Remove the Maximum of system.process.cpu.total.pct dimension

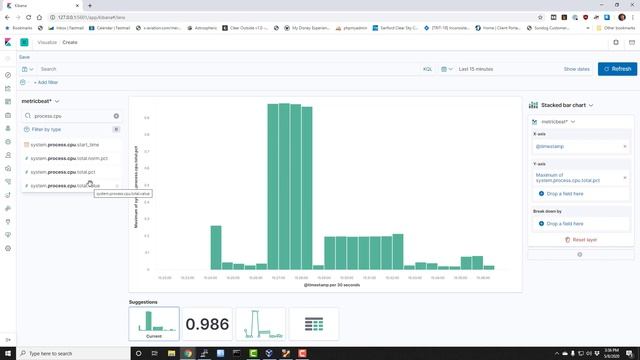click(x=625, y=178)
